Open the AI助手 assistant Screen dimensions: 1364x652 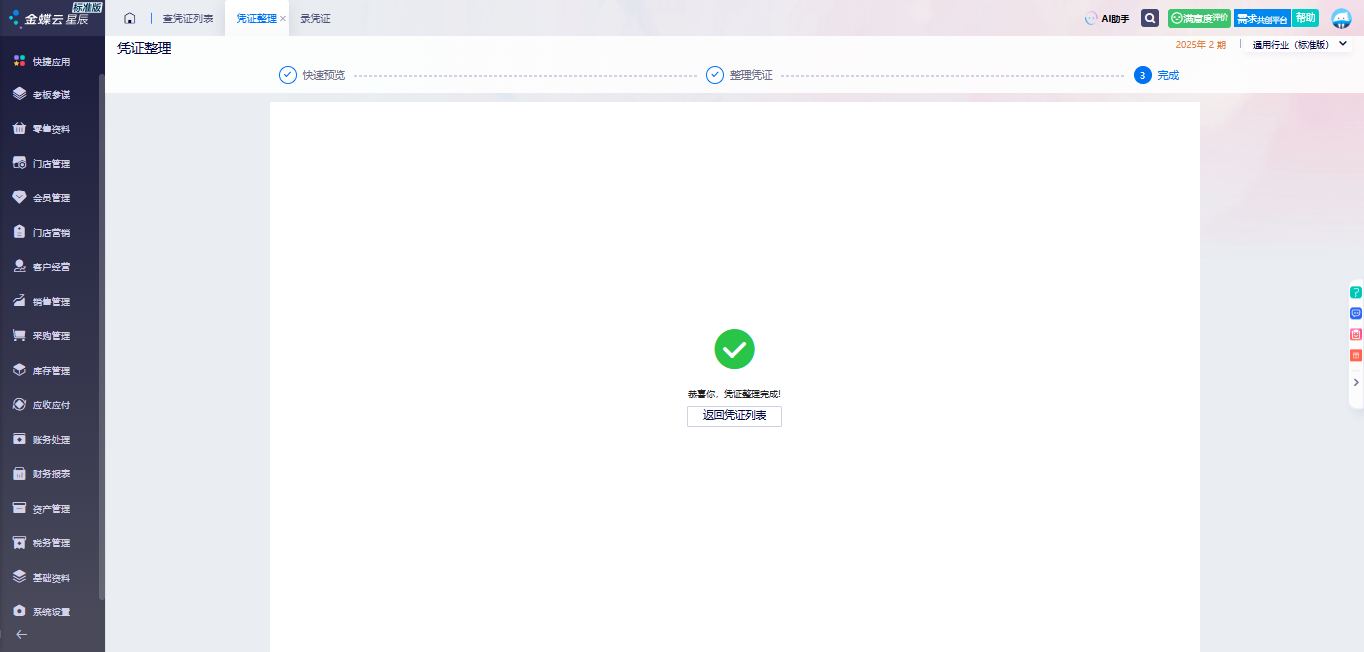[1107, 18]
